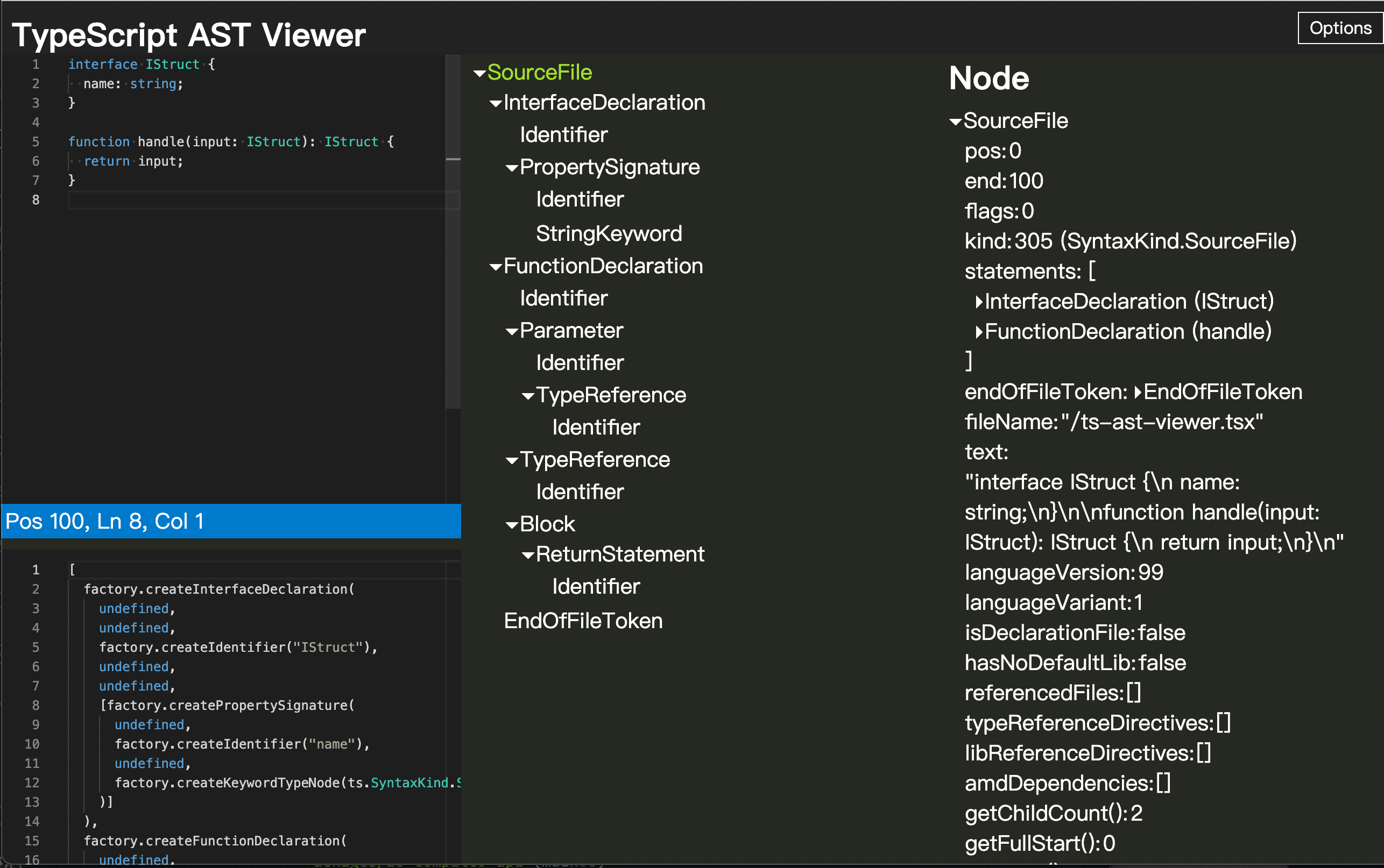Click factory.createInterfaceDeclaration line in output

[219, 589]
